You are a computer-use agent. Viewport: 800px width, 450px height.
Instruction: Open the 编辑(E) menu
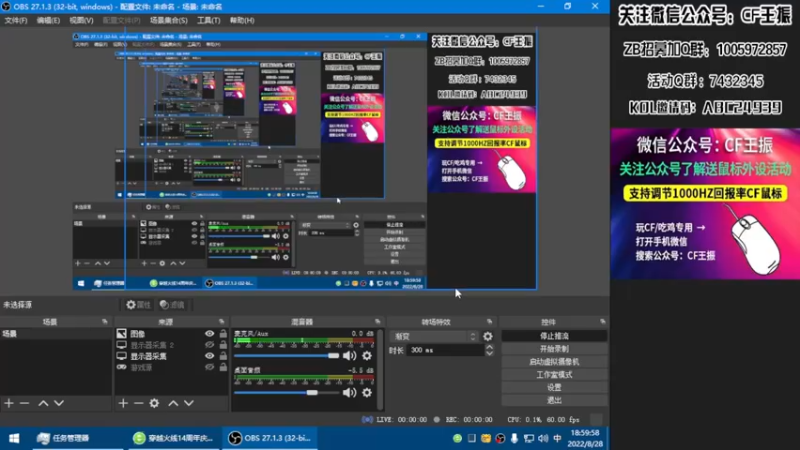(x=48, y=20)
